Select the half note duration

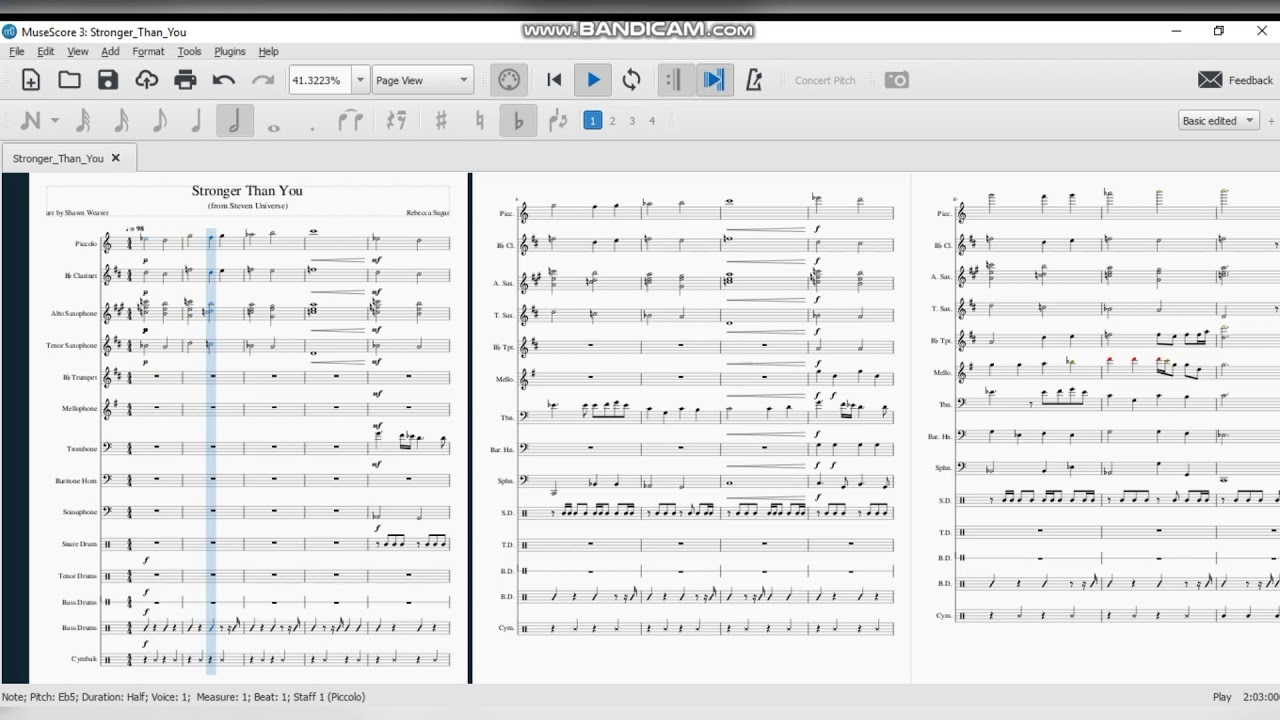coord(235,121)
